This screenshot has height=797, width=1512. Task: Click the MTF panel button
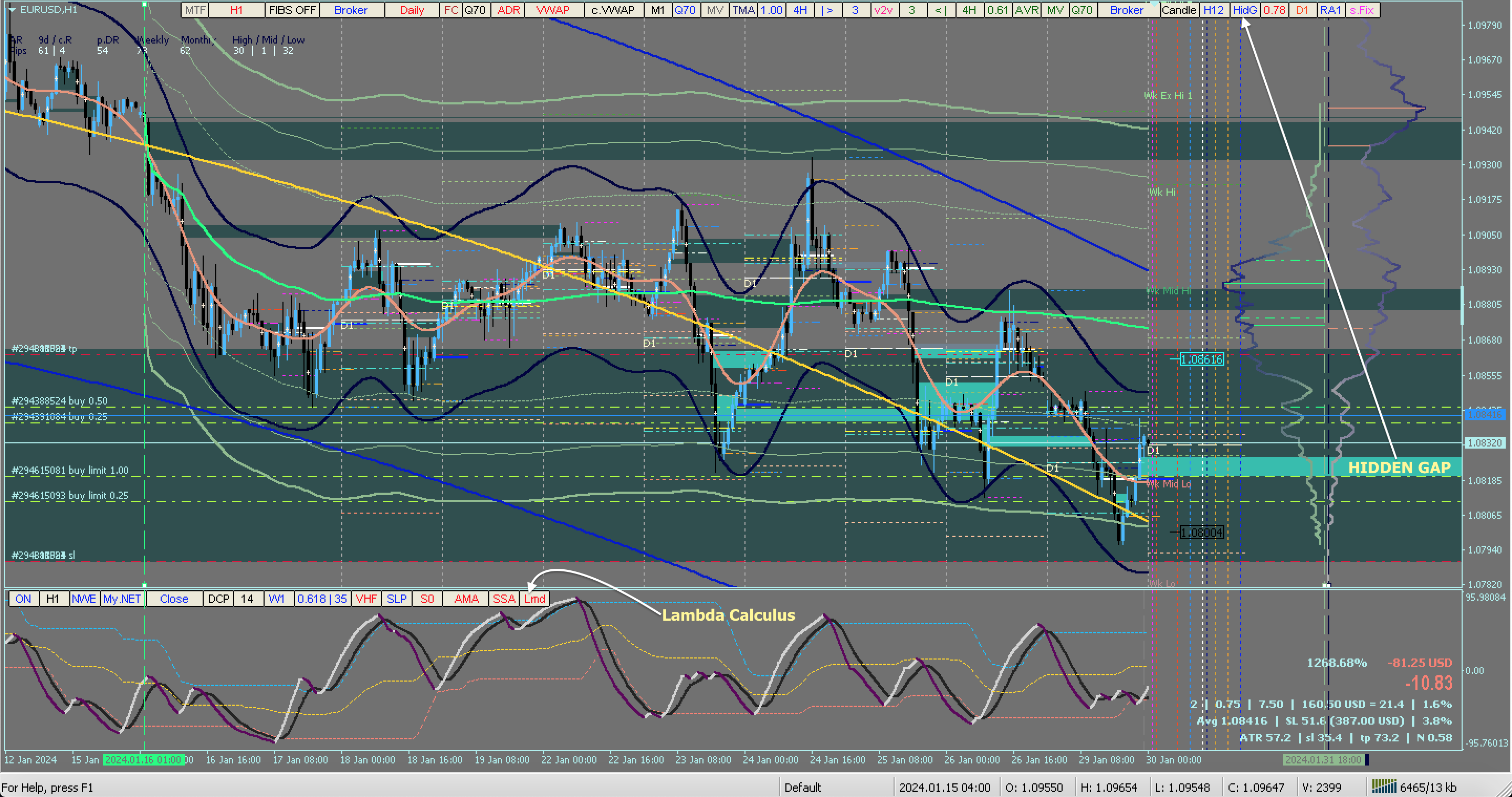click(x=195, y=10)
